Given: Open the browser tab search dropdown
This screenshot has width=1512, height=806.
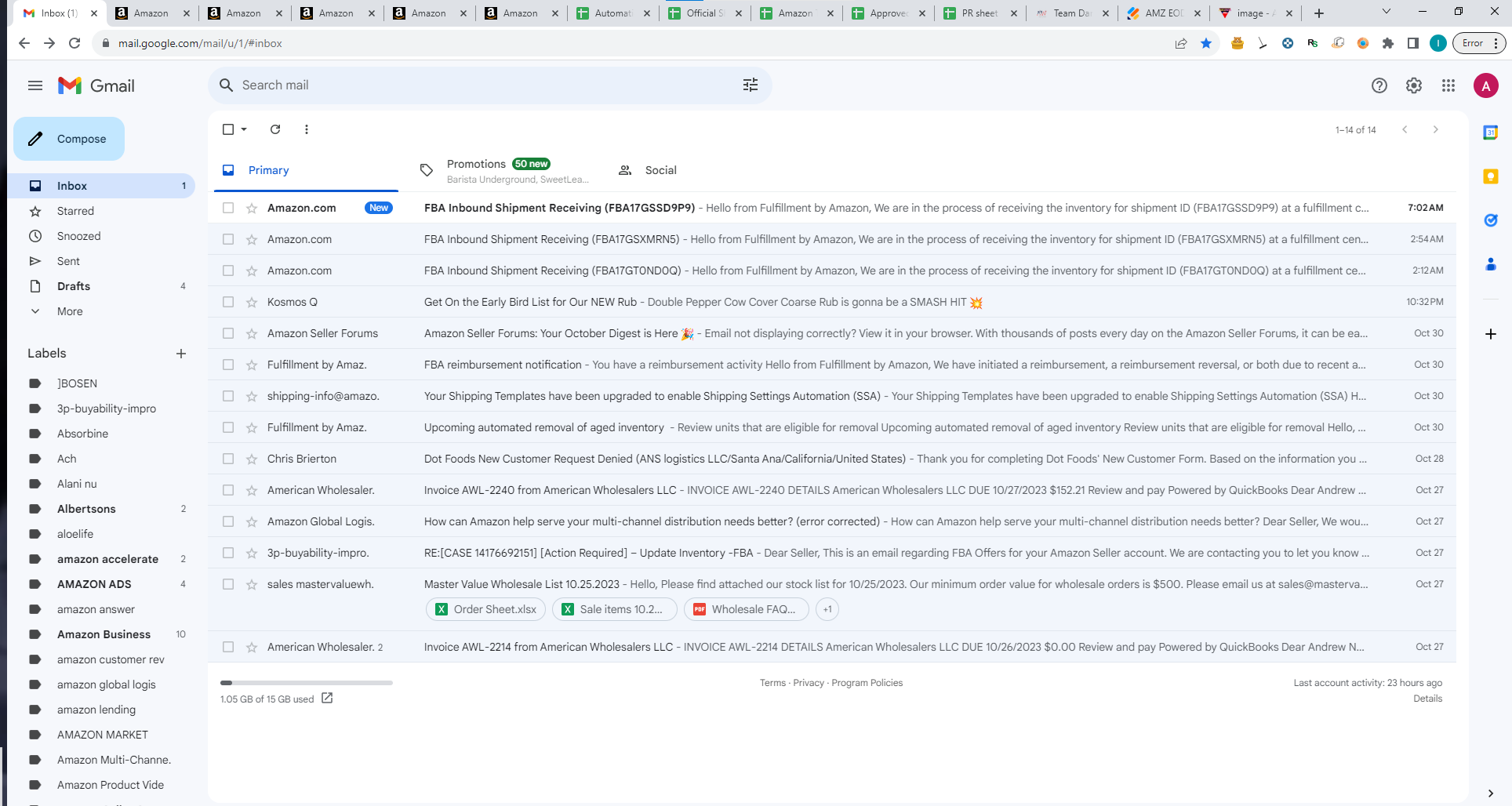Looking at the screenshot, I should coord(1386,12).
